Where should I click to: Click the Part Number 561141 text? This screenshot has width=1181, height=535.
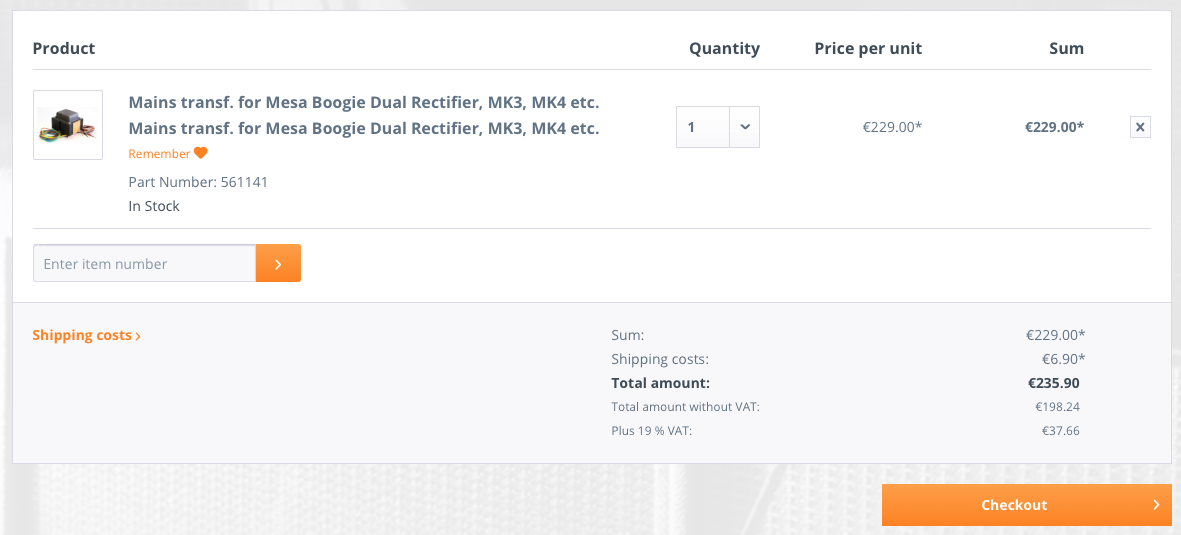click(x=198, y=182)
